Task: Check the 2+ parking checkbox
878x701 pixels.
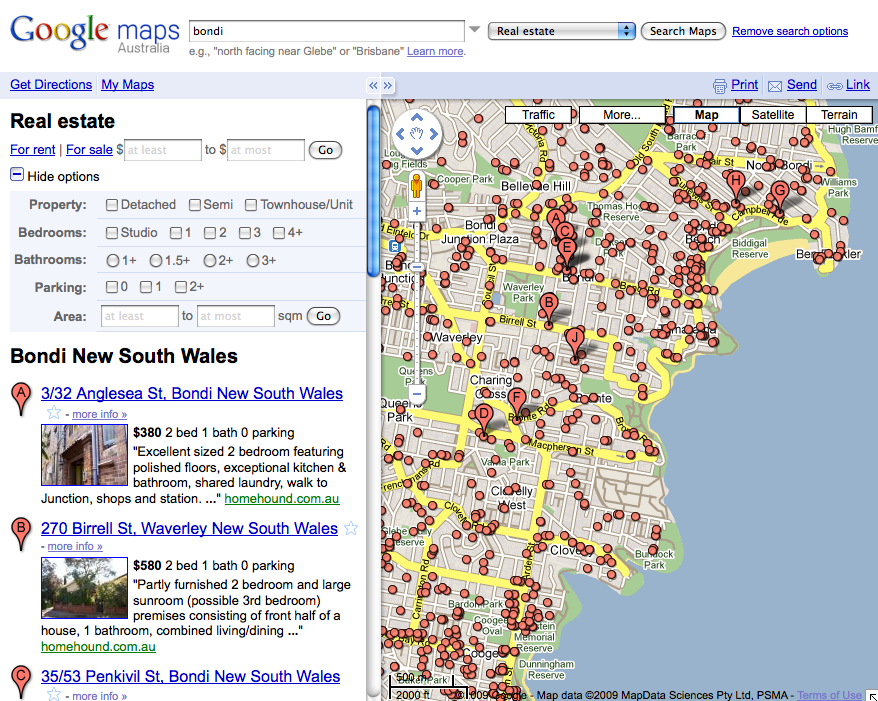Action: click(180, 287)
